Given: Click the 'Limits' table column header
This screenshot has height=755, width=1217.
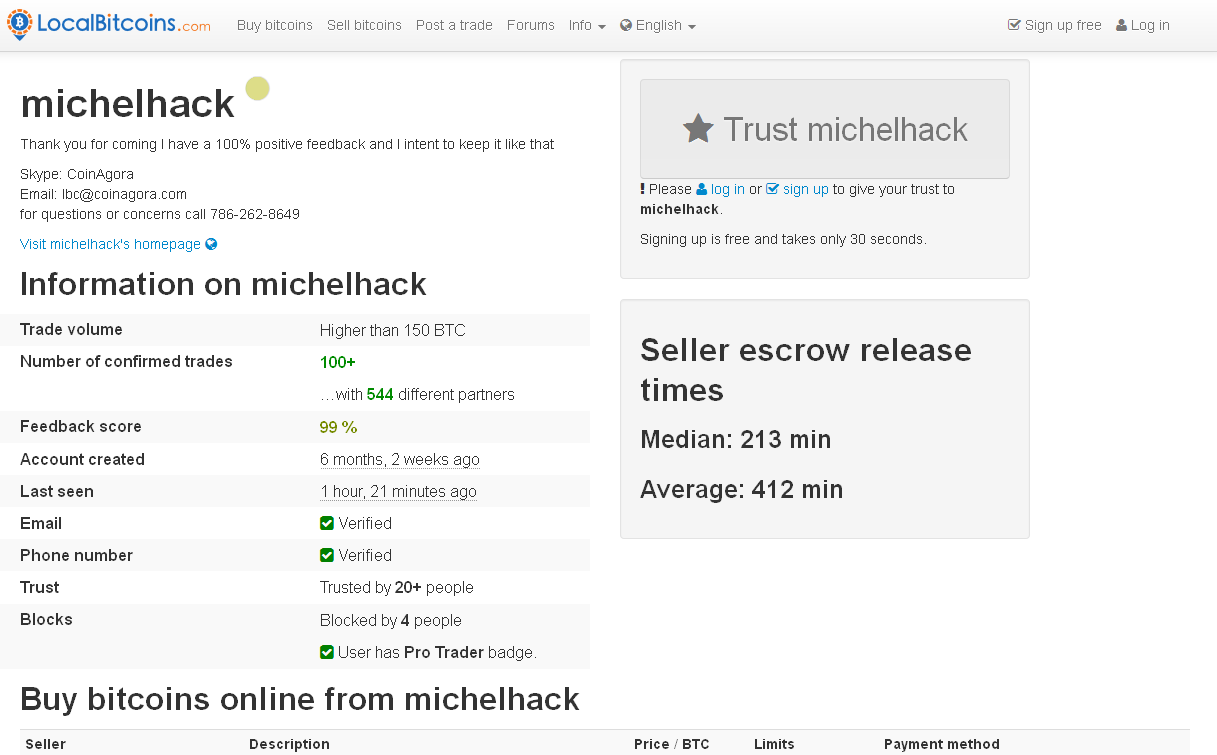Looking at the screenshot, I should pyautogui.click(x=774, y=744).
